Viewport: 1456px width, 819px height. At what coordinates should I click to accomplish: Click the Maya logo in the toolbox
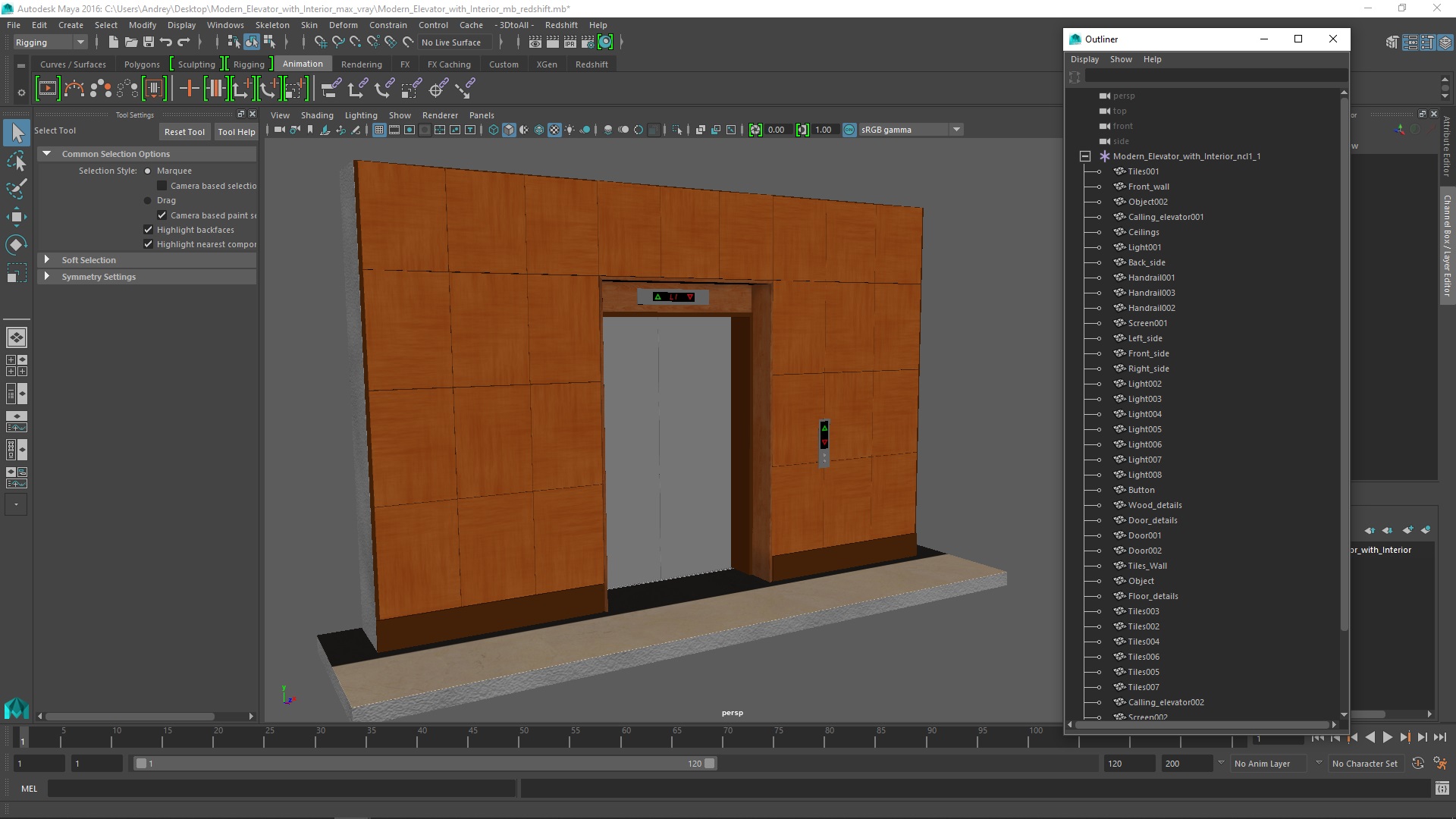point(17,708)
